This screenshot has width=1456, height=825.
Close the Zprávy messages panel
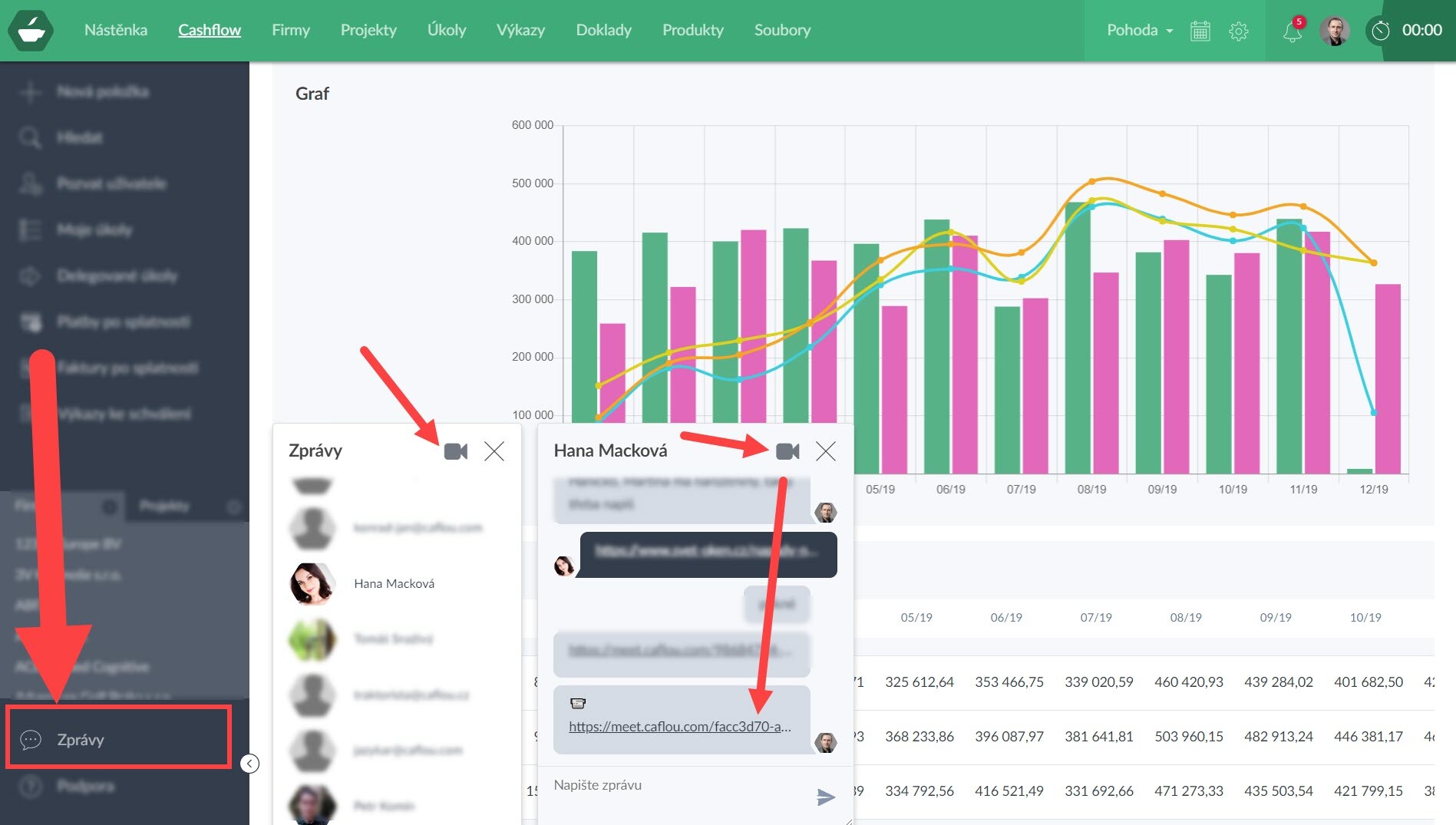[x=494, y=451]
